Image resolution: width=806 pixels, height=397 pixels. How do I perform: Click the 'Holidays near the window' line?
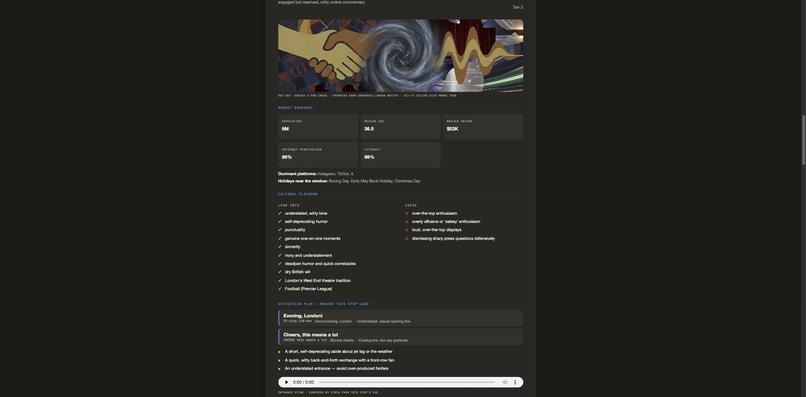tap(349, 181)
